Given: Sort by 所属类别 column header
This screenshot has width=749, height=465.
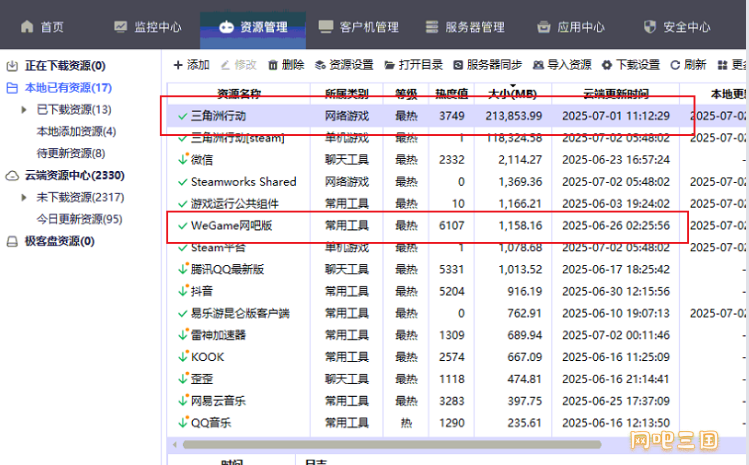Looking at the screenshot, I should click(x=347, y=94).
